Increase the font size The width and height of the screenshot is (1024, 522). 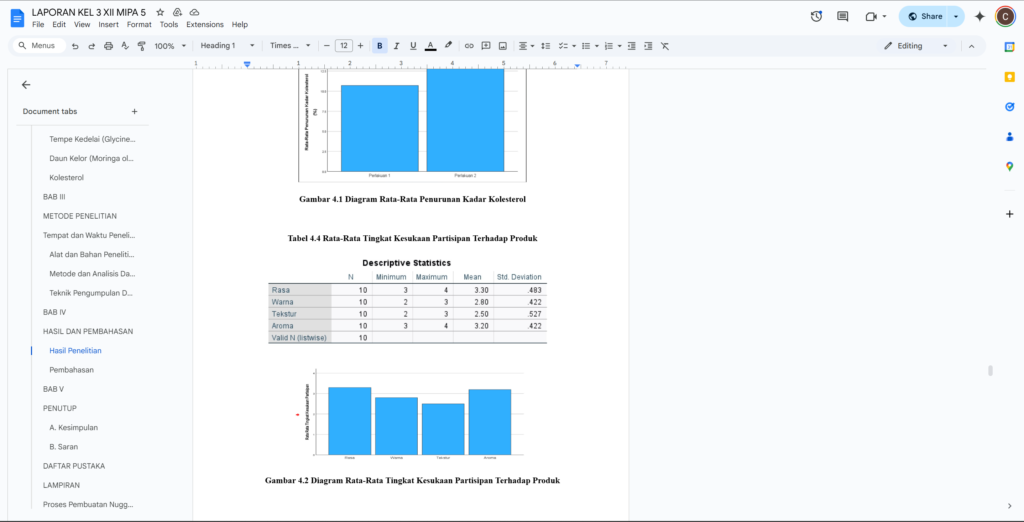pos(360,46)
